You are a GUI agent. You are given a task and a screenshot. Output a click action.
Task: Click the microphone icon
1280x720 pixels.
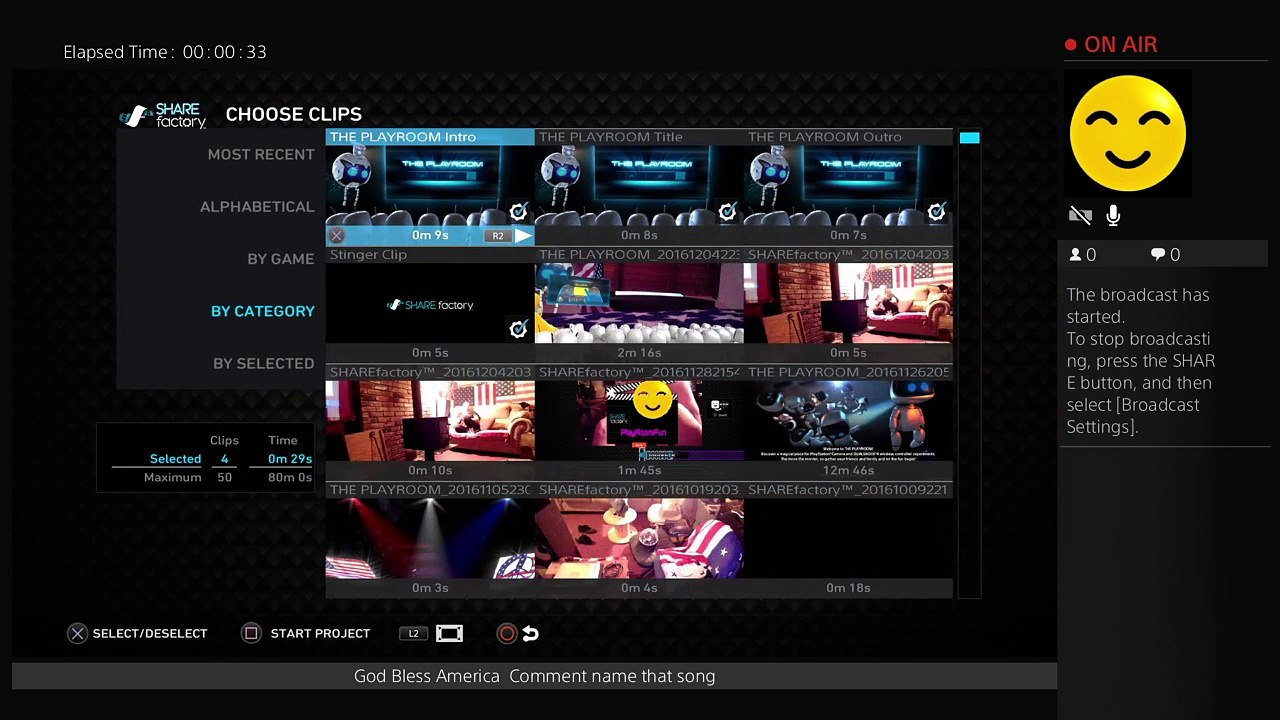1113,215
